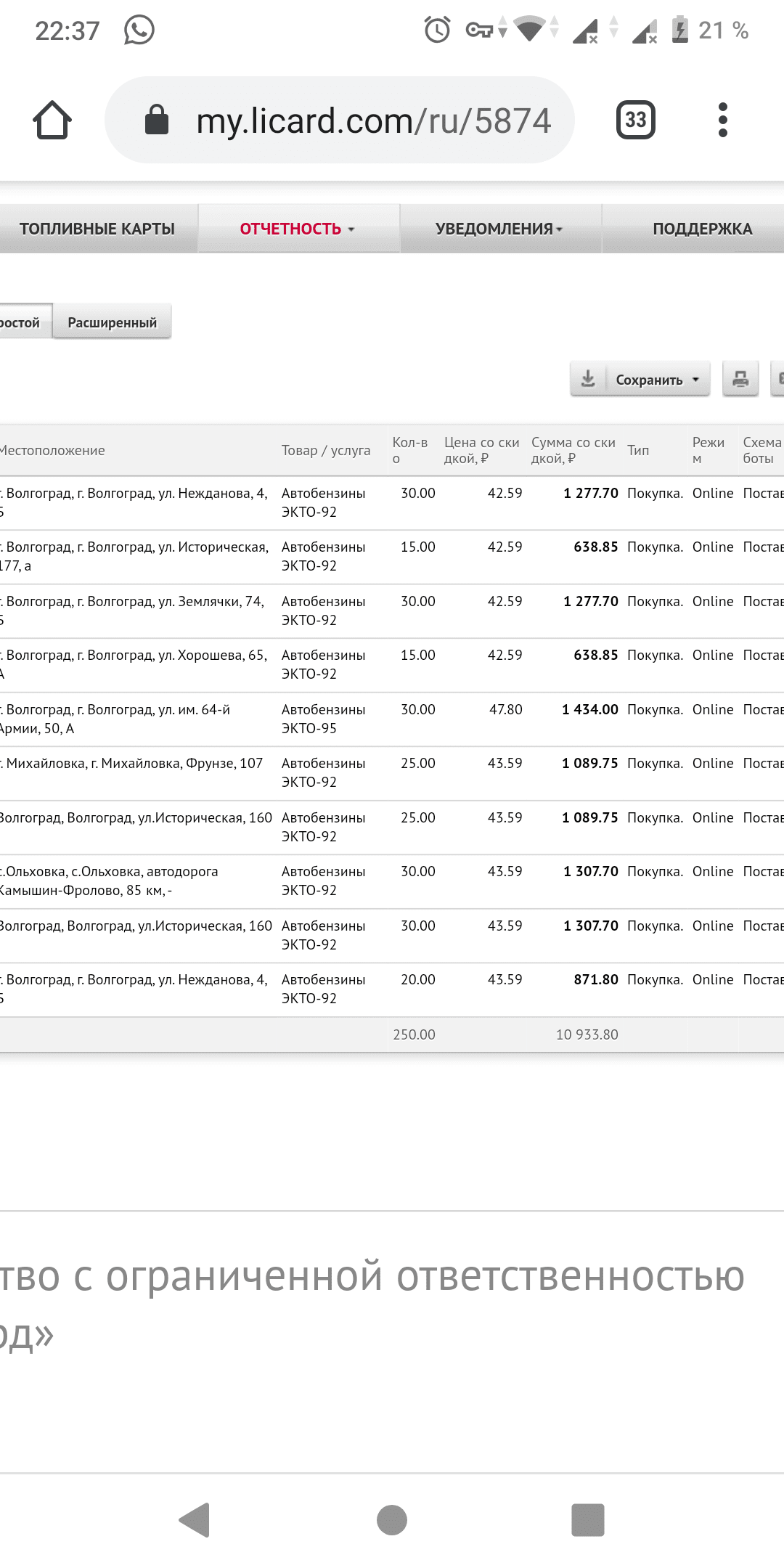Open the browser three-dot menu
The height and width of the screenshot is (1568, 784).
[722, 120]
